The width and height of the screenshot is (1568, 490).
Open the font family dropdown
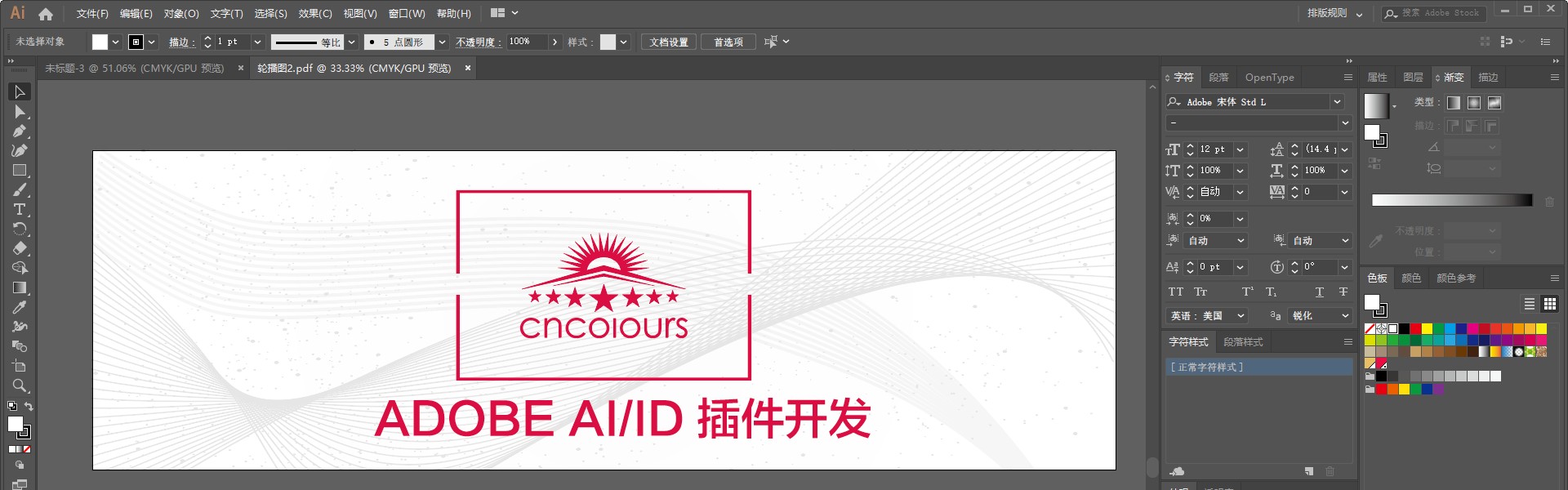[x=1337, y=102]
